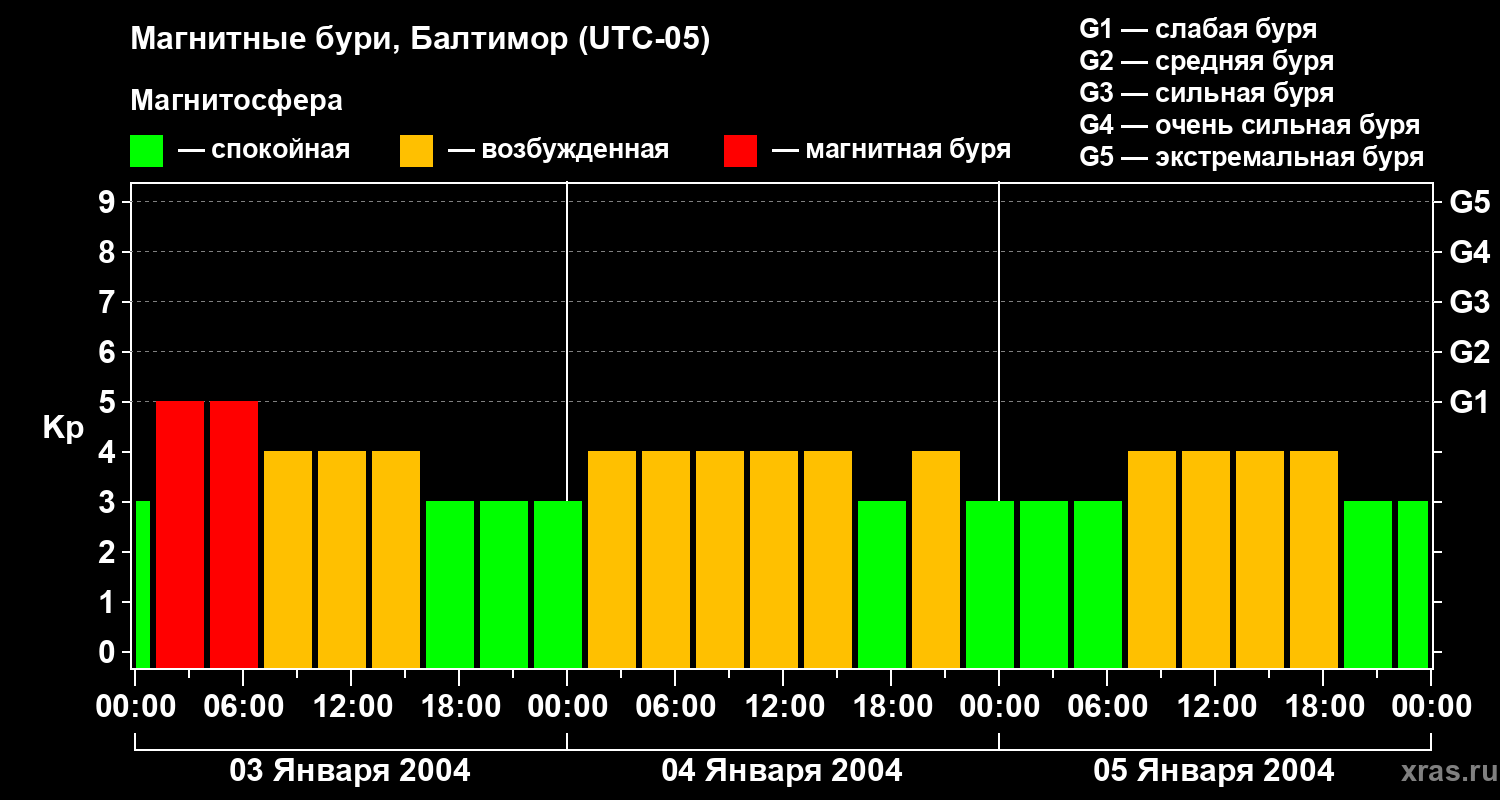The height and width of the screenshot is (800, 1500).
Task: Click the lone orange bar on 04 January evening
Action: coord(936,559)
